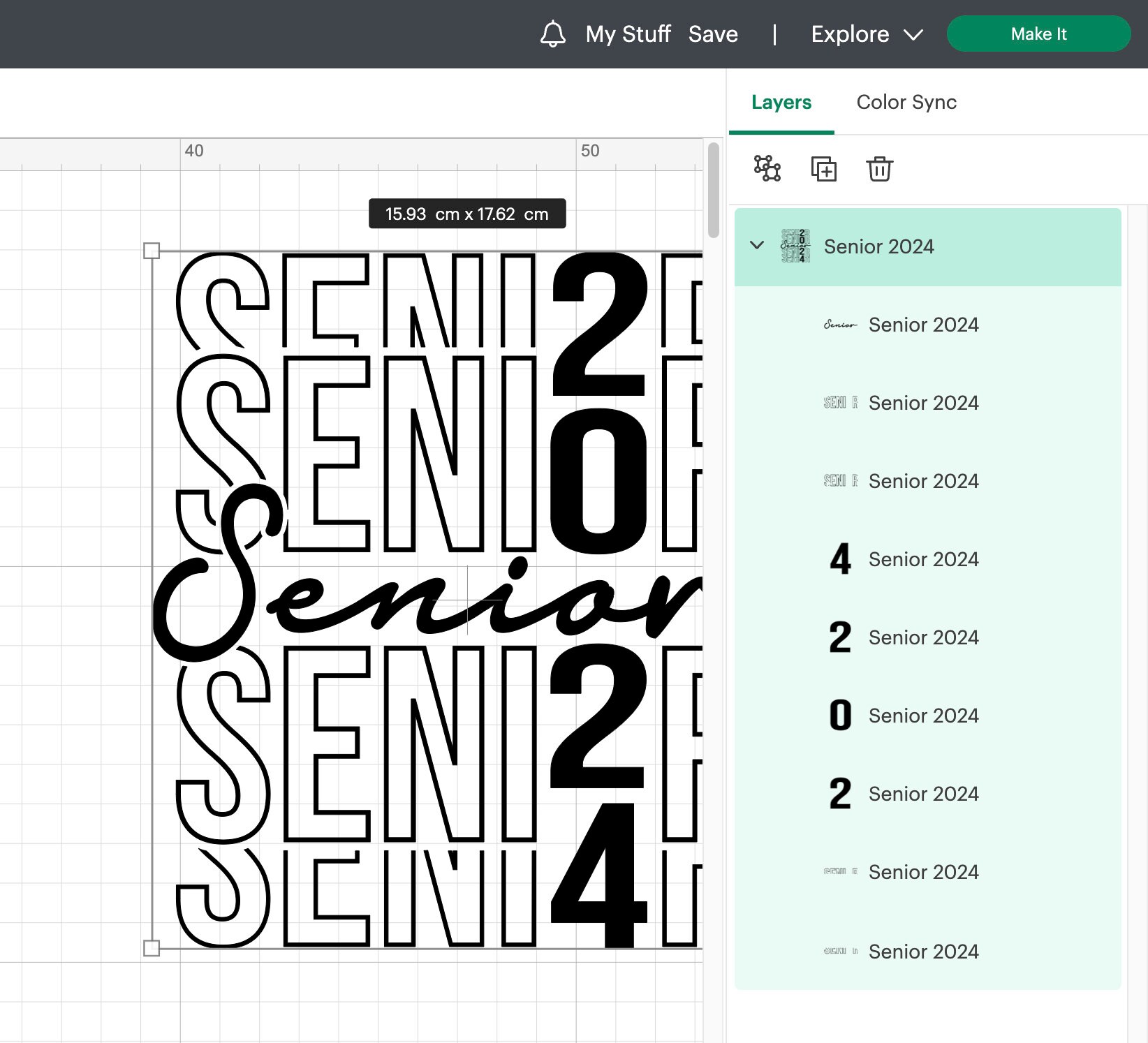Duplicate the selection using the copy icon

pyautogui.click(x=824, y=168)
